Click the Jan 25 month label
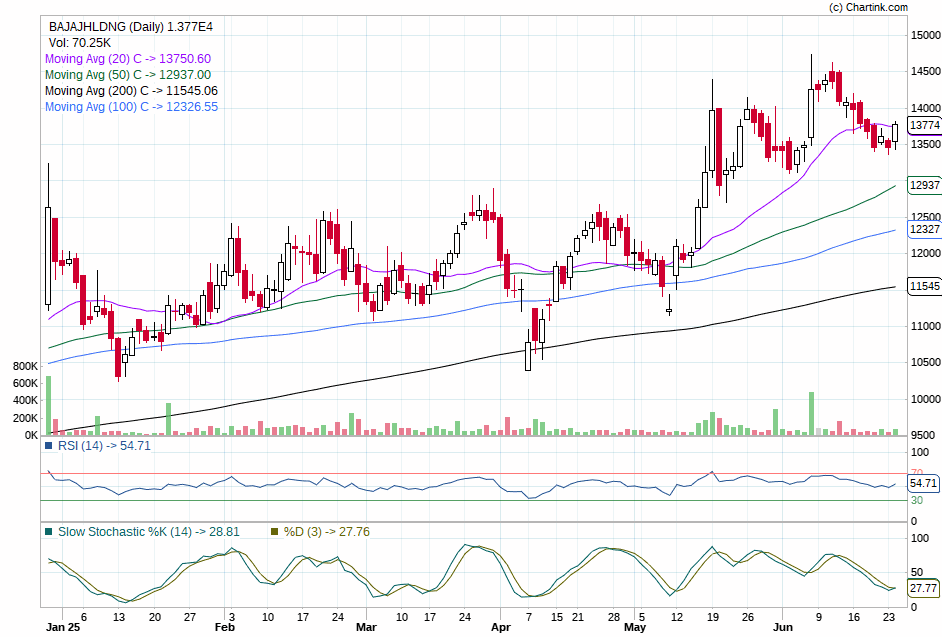942x637 pixels. 63,627
